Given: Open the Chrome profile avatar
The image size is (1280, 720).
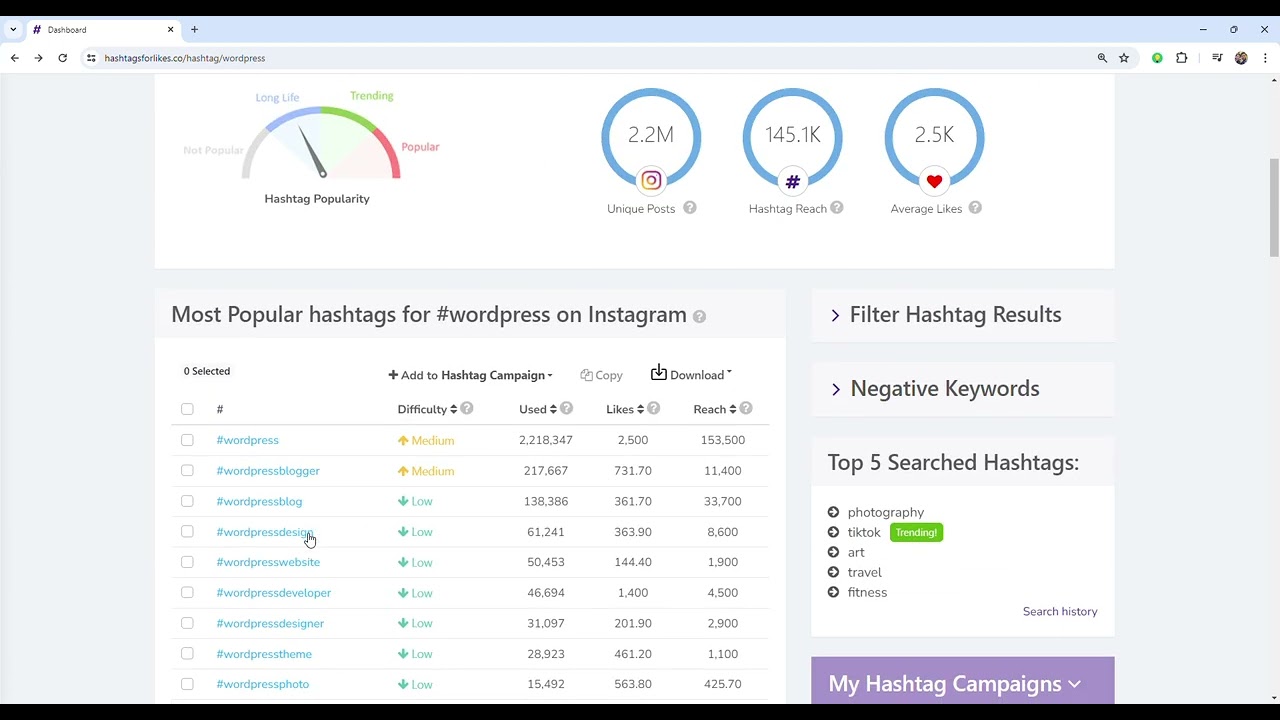Looking at the screenshot, I should [x=1241, y=58].
